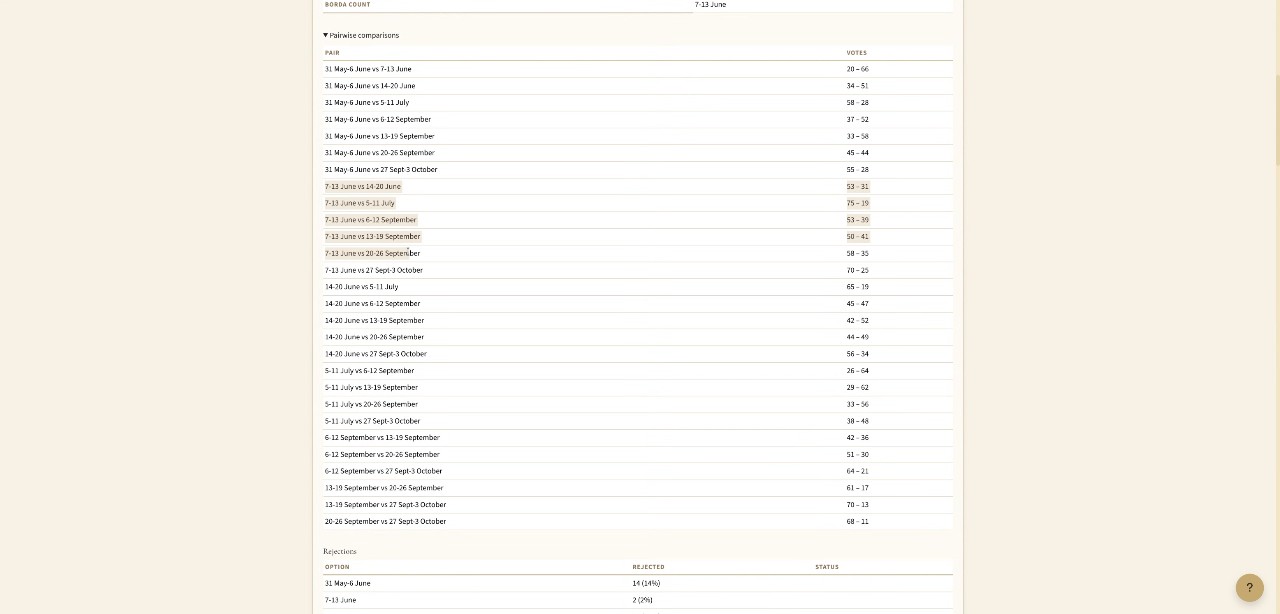Click the PAIR column header
Screen dimensions: 1280x614
pyautogui.click(x=332, y=52)
